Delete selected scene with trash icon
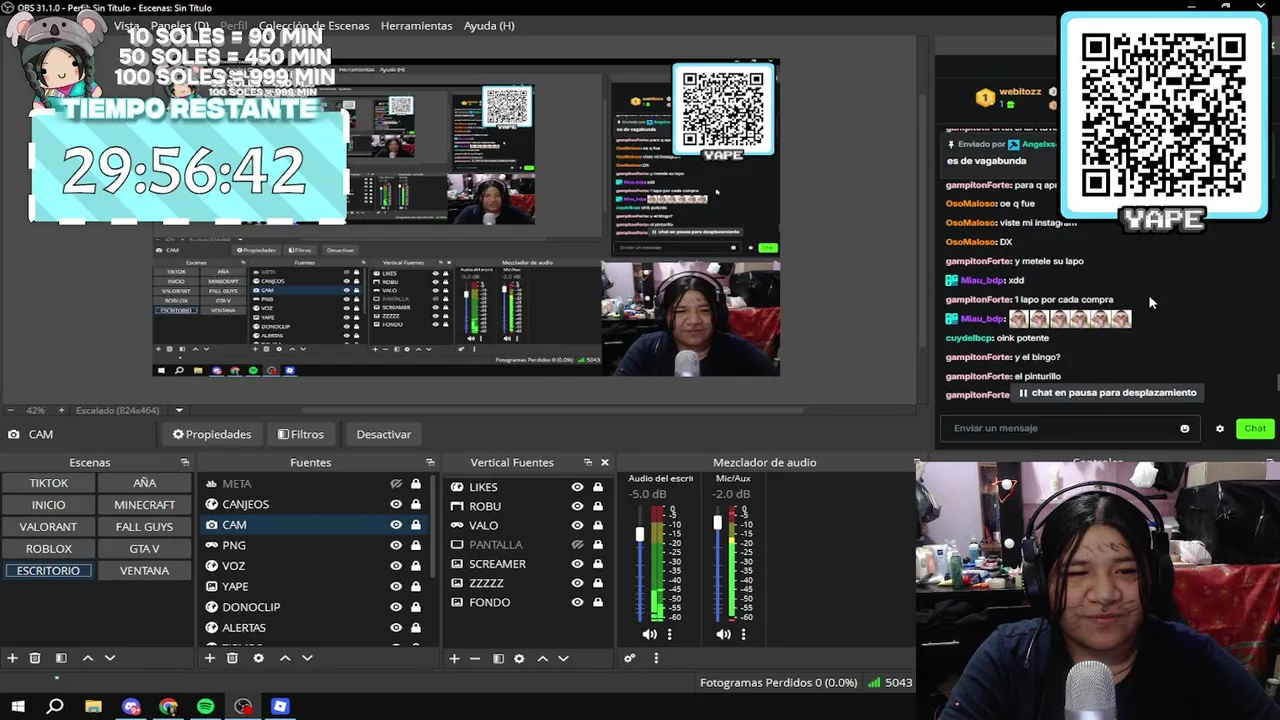 35,658
